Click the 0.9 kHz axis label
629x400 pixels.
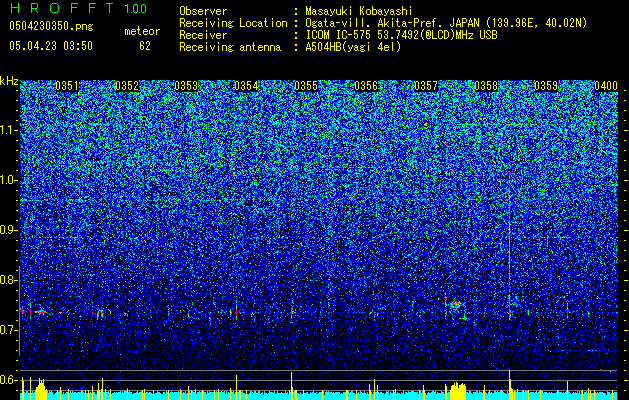[9, 230]
